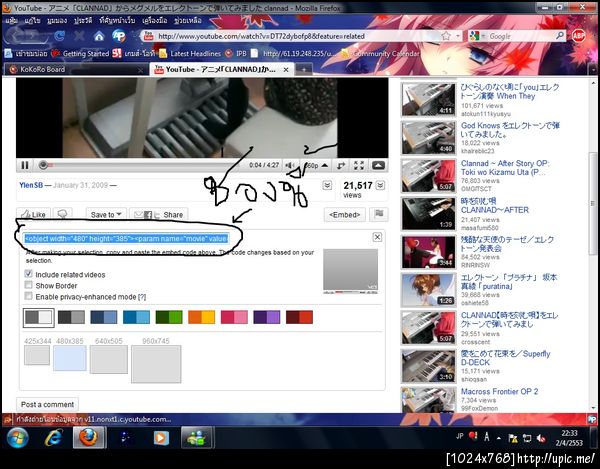The height and width of the screenshot is (469, 600).
Task: Click the Google search box
Action: click(x=521, y=36)
